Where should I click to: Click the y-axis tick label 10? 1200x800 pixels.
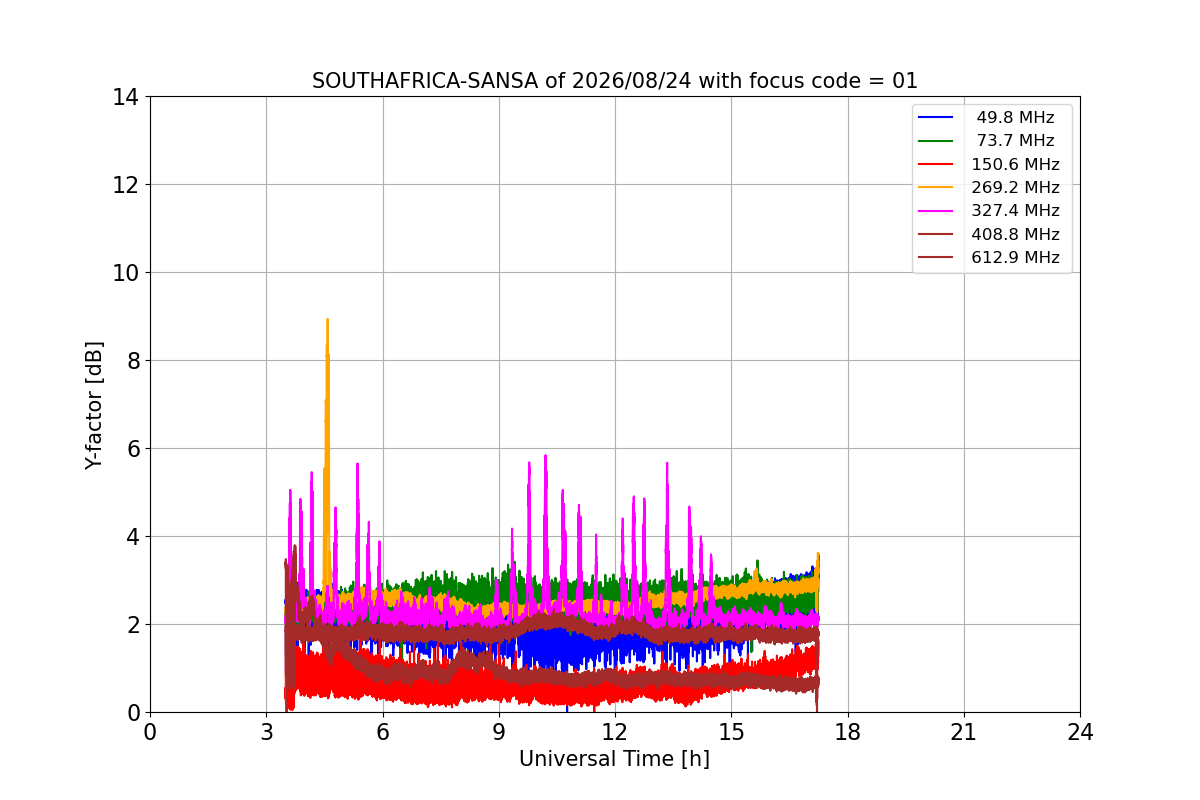[x=126, y=273]
